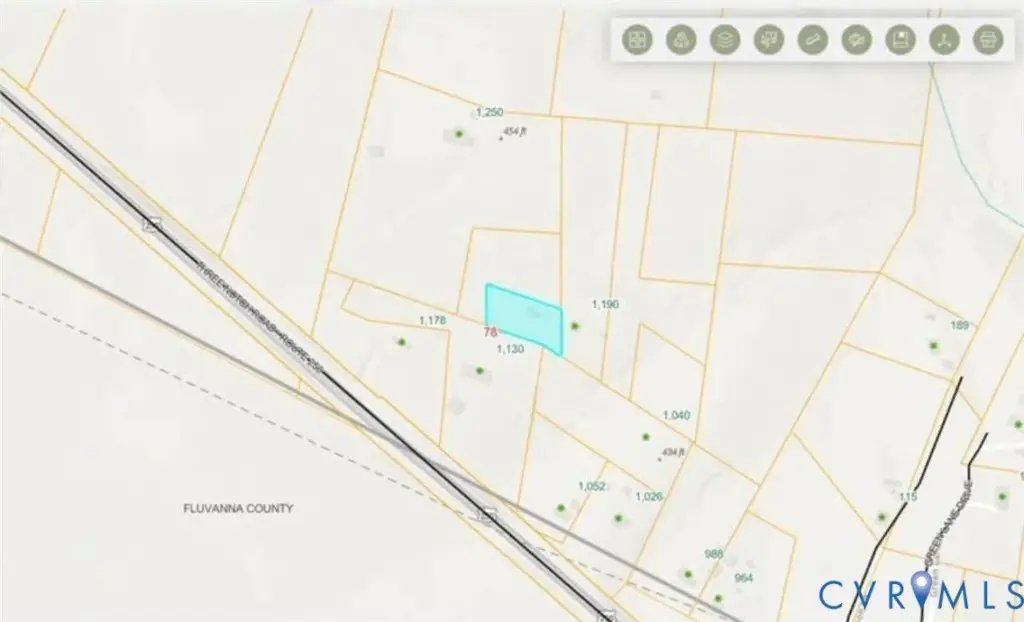Click the address label 988

[x=714, y=554]
